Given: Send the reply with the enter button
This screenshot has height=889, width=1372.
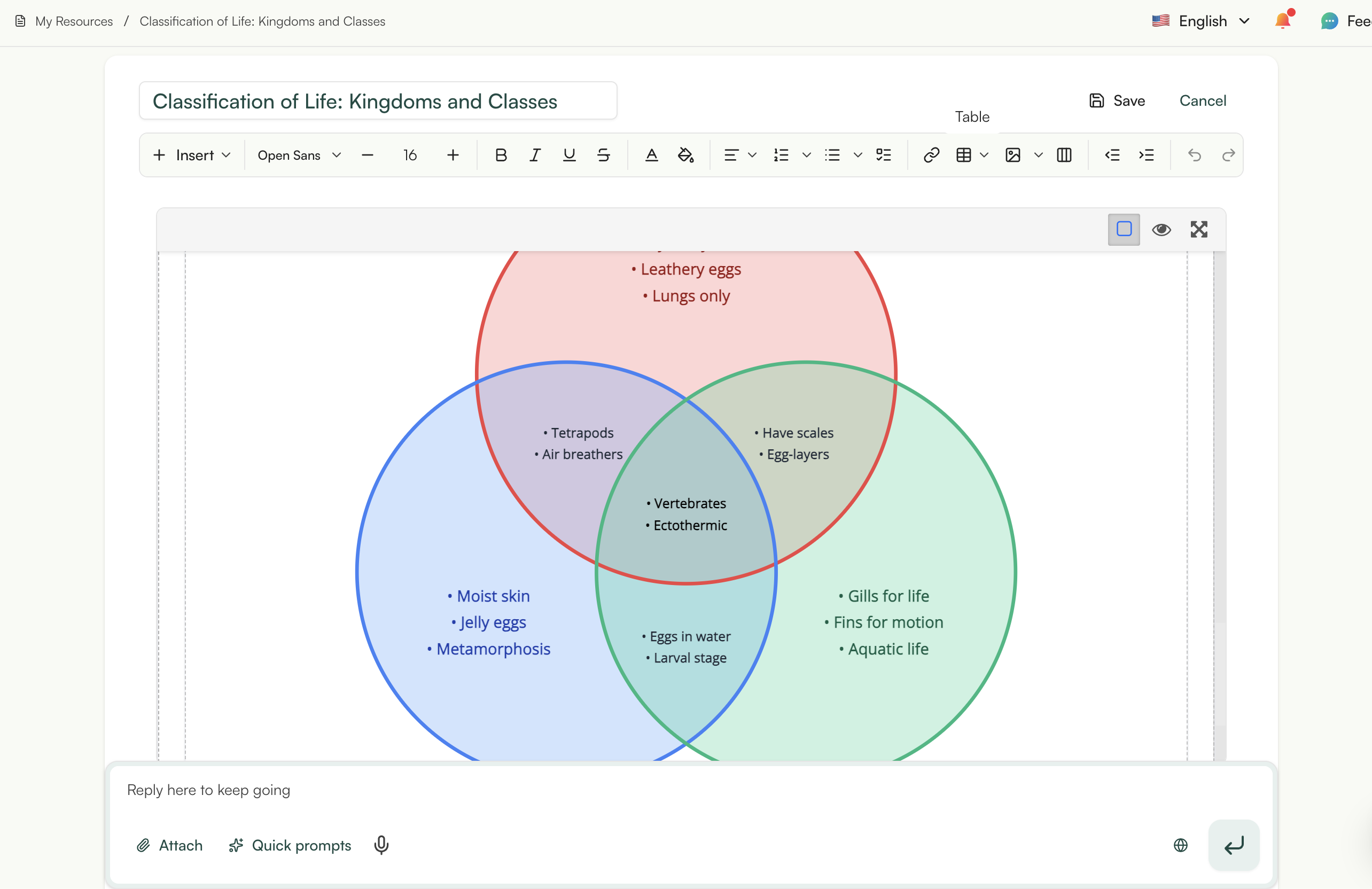Looking at the screenshot, I should [x=1234, y=845].
